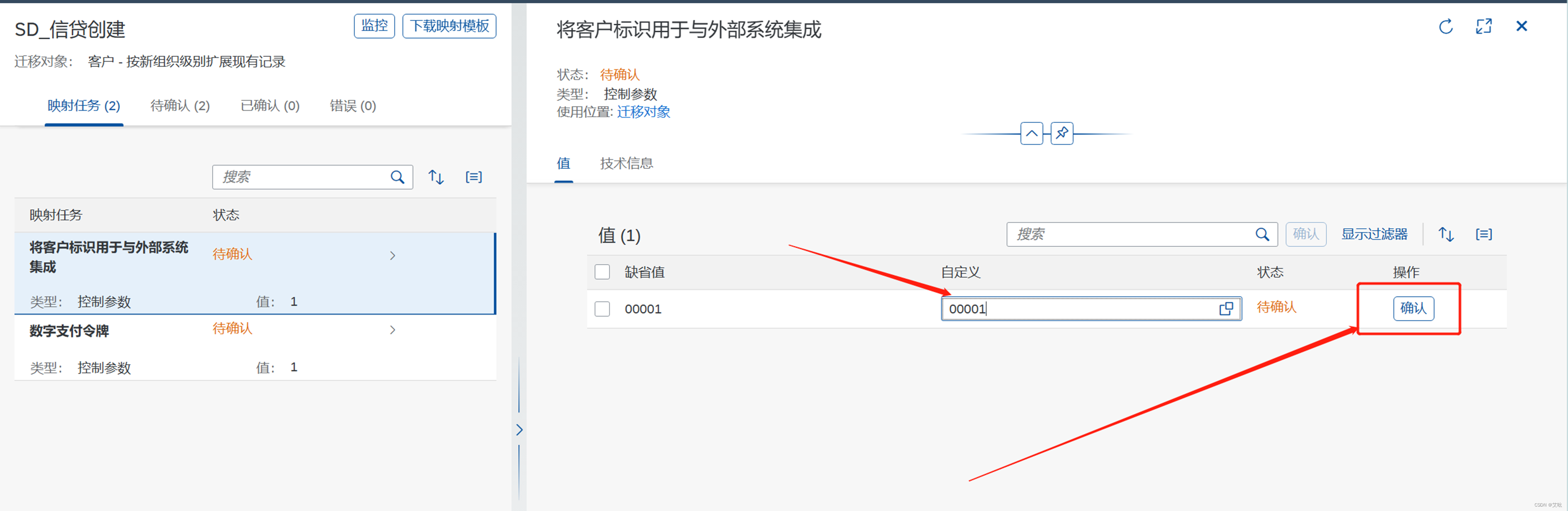Switch to 待确认 (2) tab

click(x=180, y=106)
